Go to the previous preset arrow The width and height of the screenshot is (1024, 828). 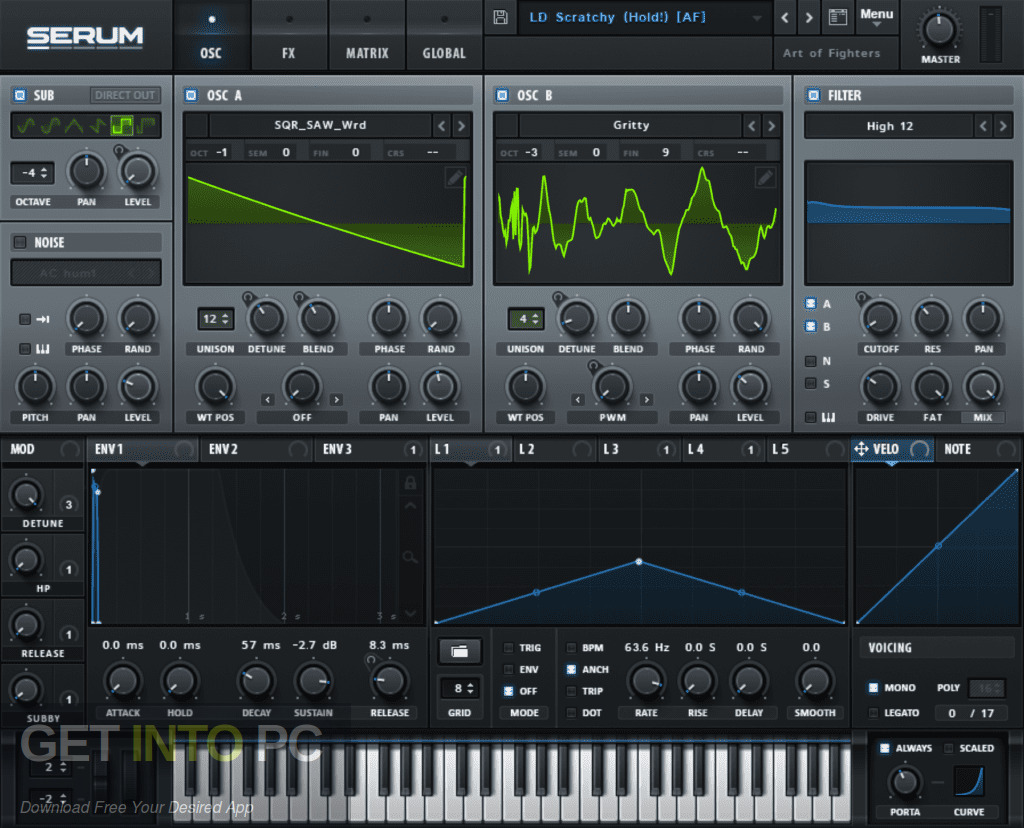coord(785,18)
